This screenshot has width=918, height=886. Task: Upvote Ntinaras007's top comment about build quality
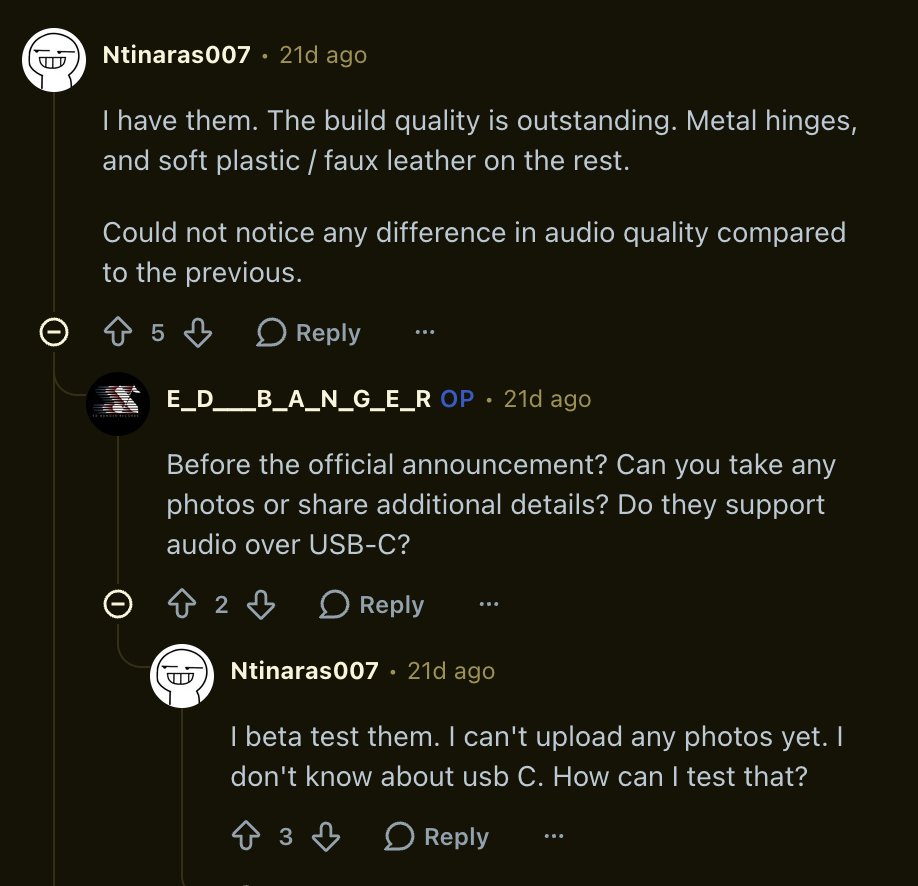click(x=119, y=333)
